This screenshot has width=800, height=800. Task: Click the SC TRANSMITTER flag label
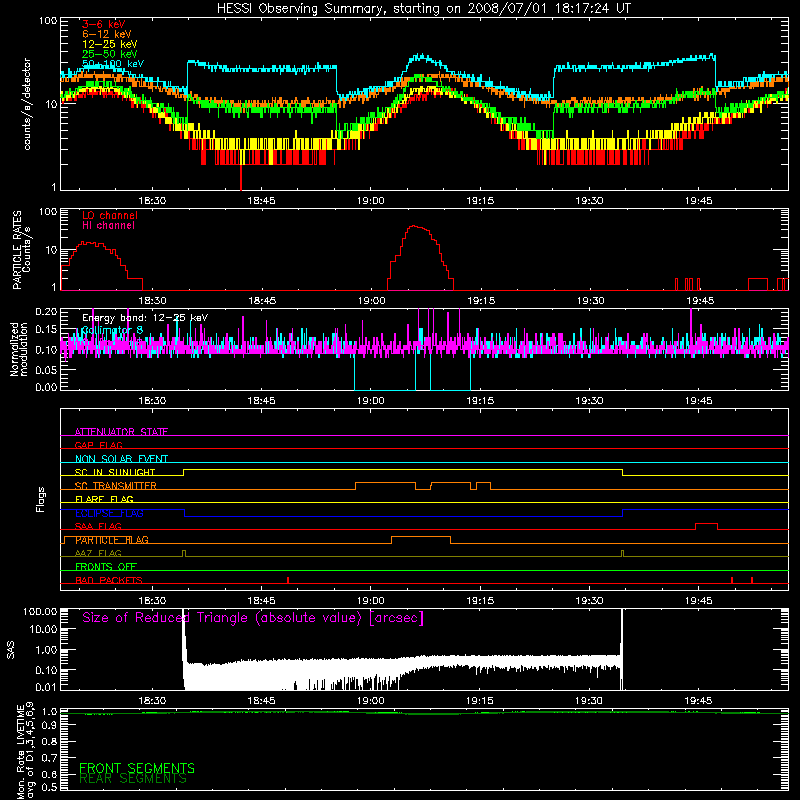click(x=116, y=486)
